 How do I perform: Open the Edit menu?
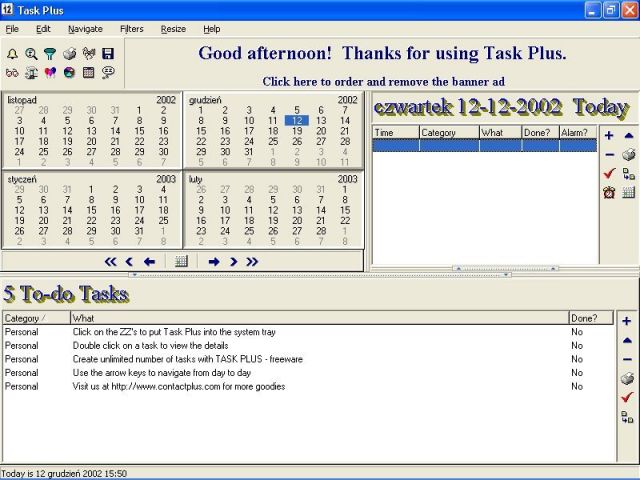pyautogui.click(x=43, y=29)
